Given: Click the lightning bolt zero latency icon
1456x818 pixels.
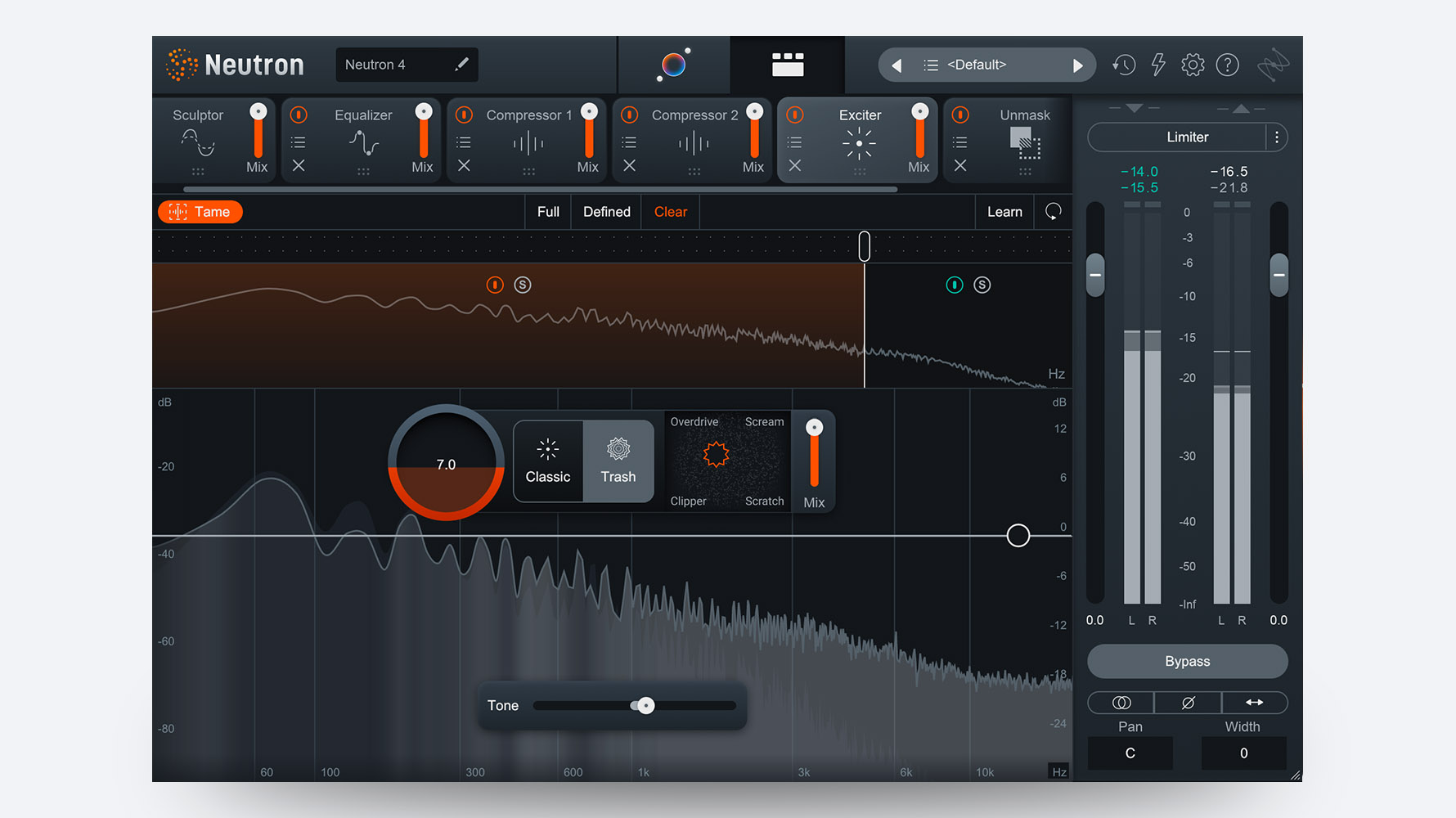Looking at the screenshot, I should pyautogui.click(x=1158, y=65).
